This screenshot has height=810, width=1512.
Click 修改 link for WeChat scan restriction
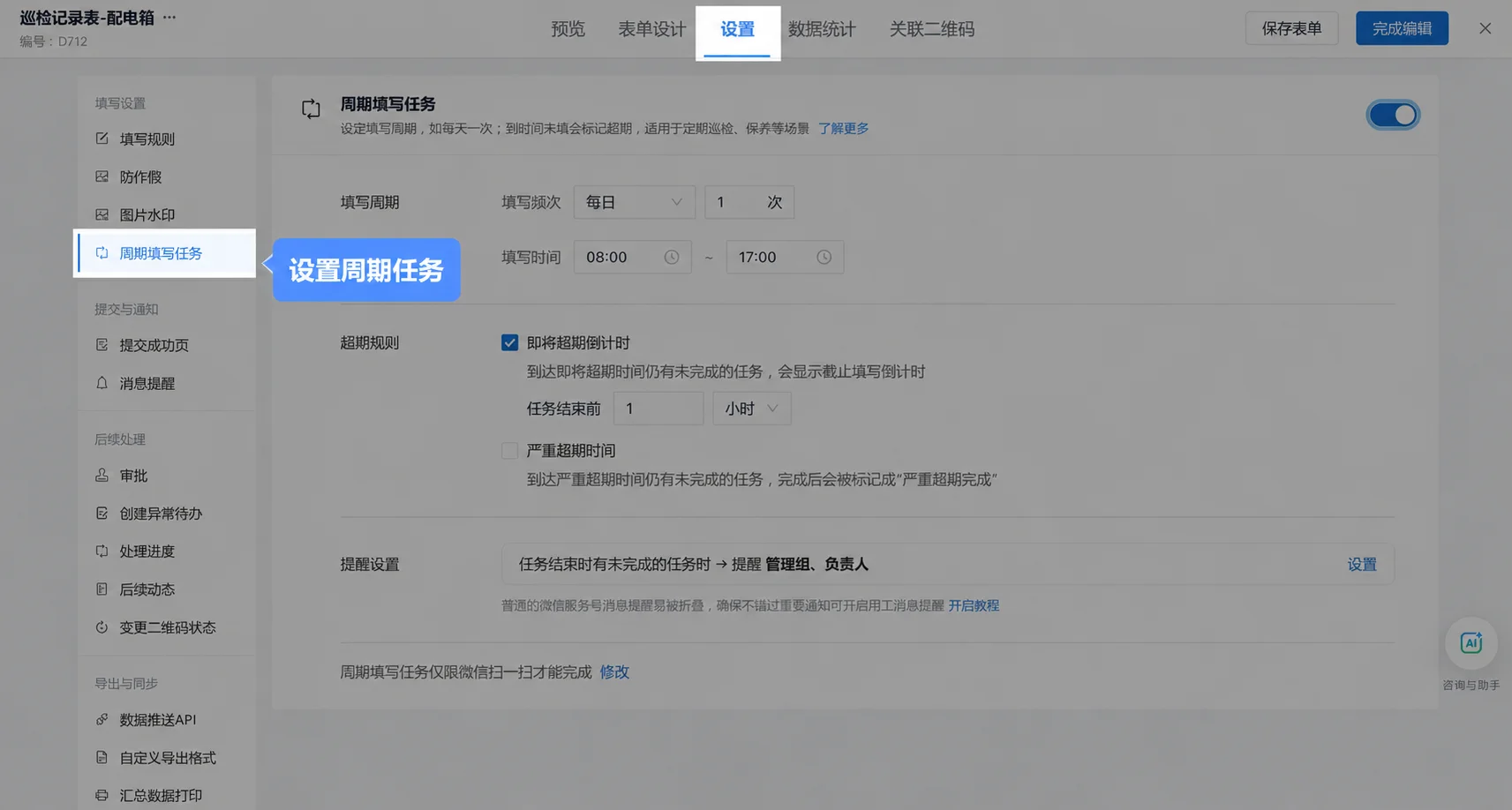click(614, 672)
